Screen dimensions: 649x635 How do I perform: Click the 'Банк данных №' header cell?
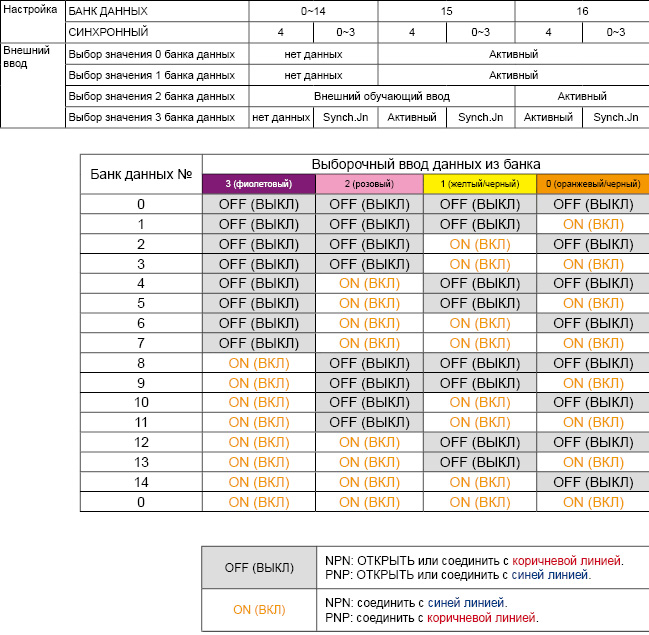pos(141,174)
